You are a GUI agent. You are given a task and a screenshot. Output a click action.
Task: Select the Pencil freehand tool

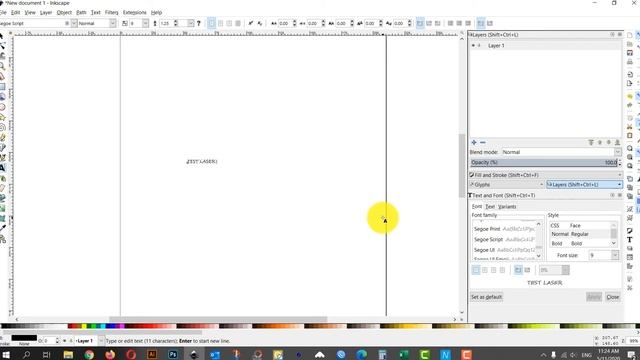pos(2,138)
